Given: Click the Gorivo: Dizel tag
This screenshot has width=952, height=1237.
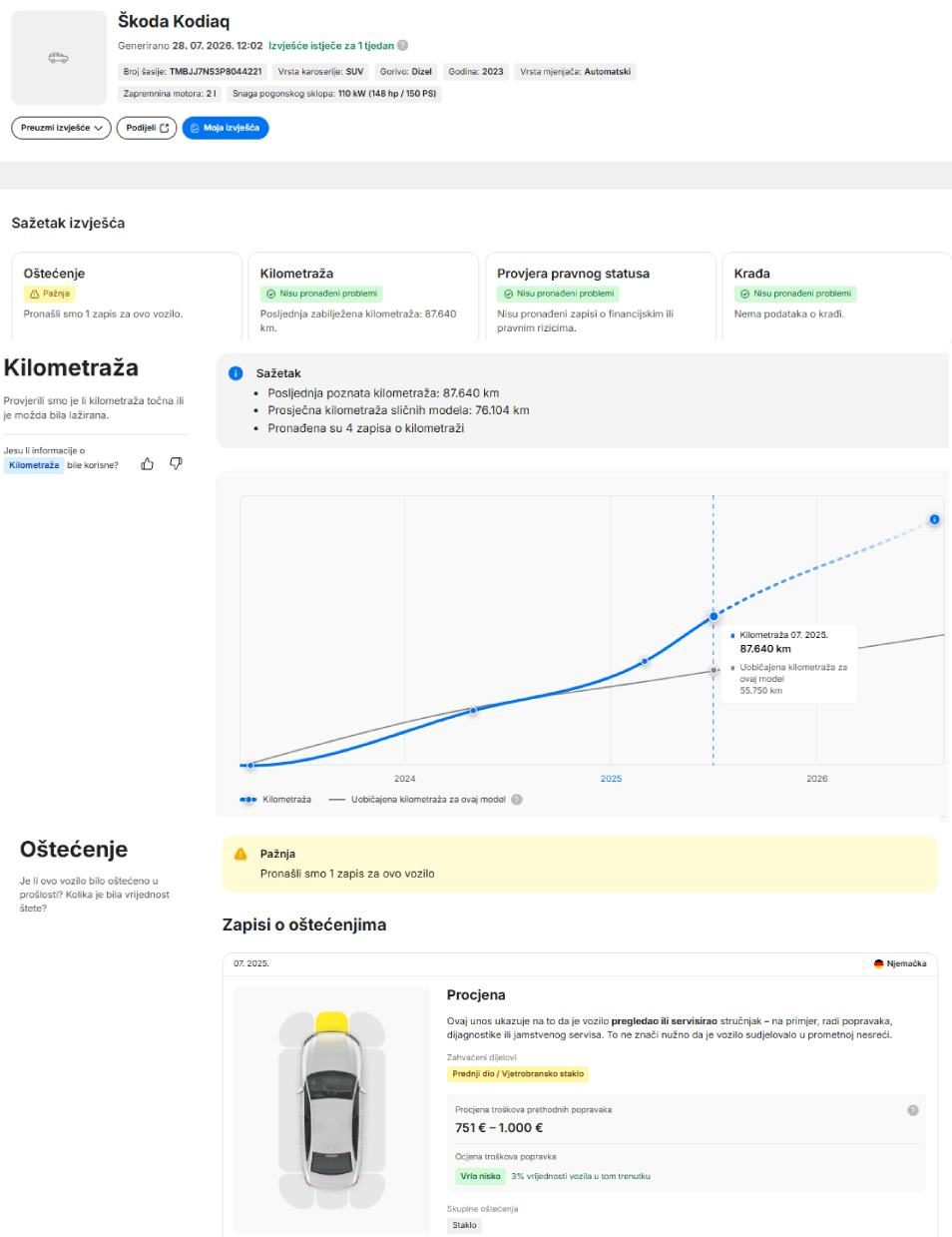Looking at the screenshot, I should click(406, 72).
